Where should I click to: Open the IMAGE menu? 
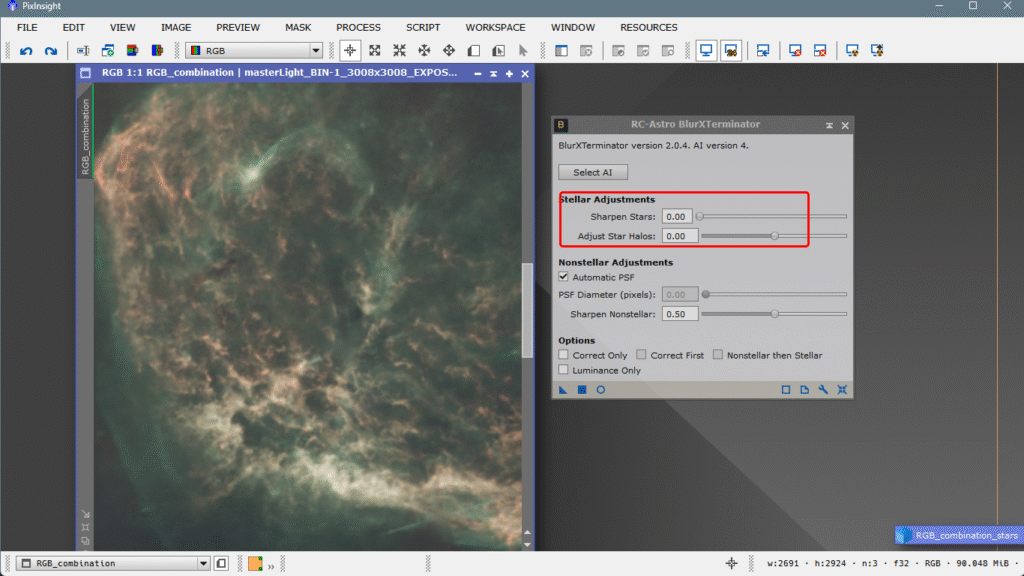[x=176, y=27]
